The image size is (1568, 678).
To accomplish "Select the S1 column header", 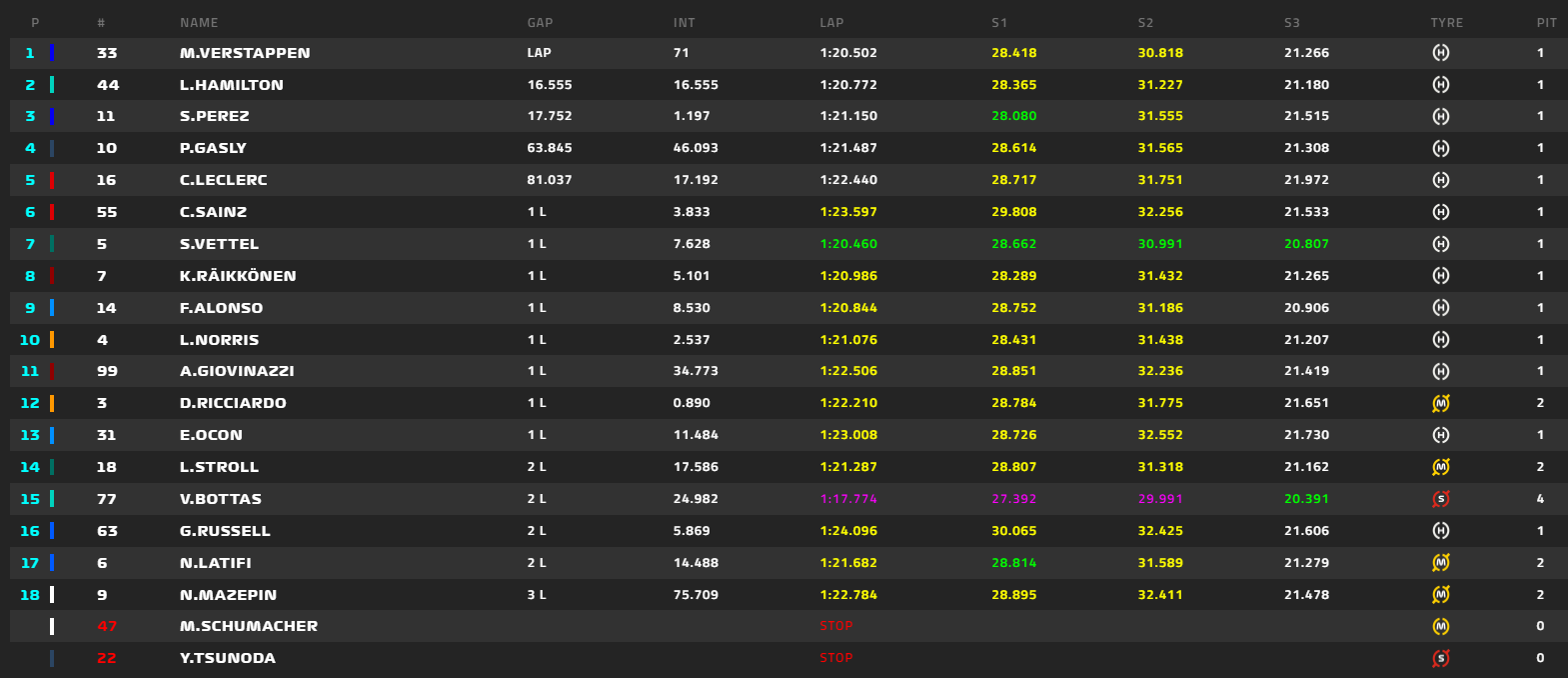I will (999, 22).
